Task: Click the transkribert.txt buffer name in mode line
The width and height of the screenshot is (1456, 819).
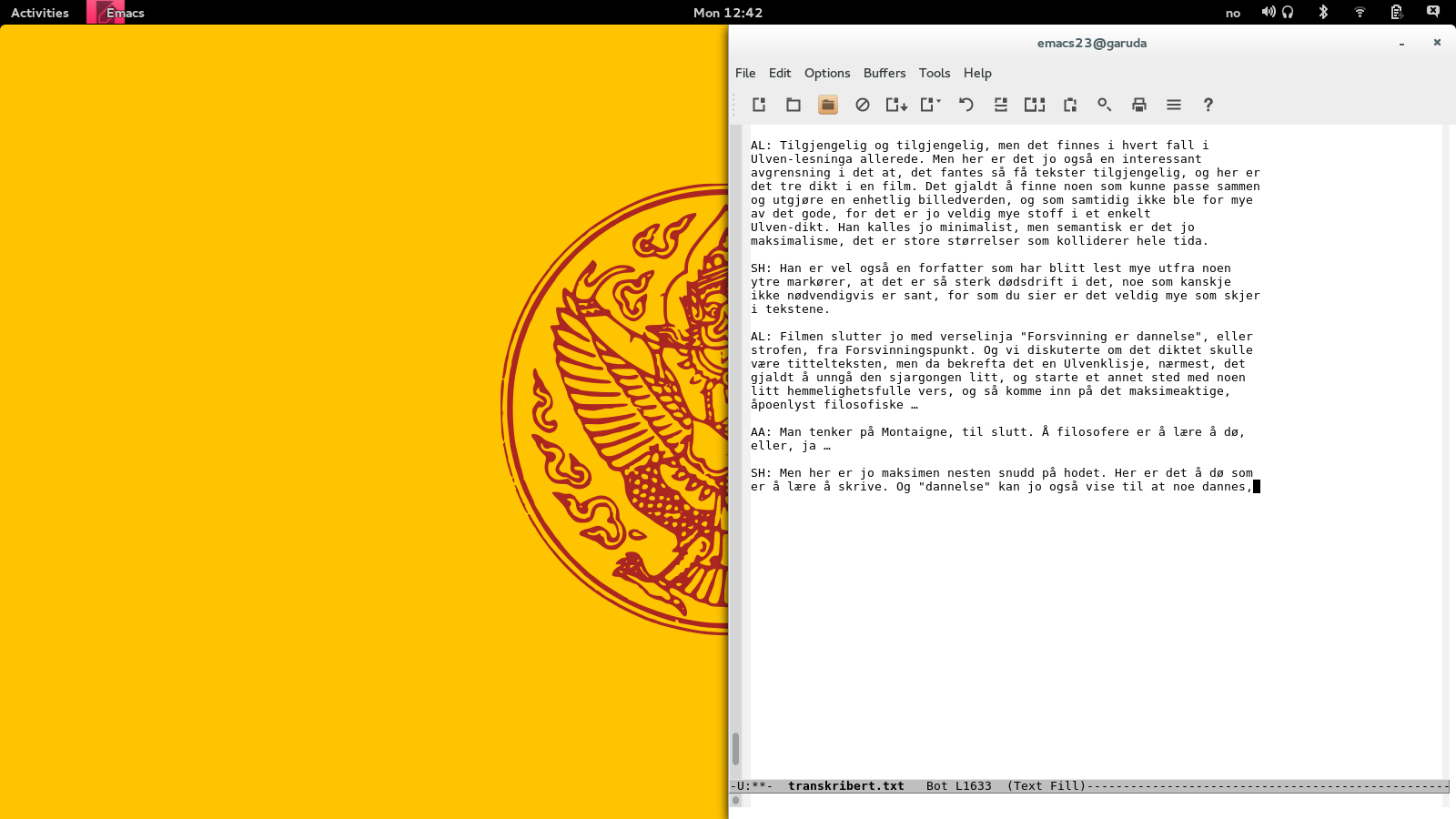Action: coord(846,786)
